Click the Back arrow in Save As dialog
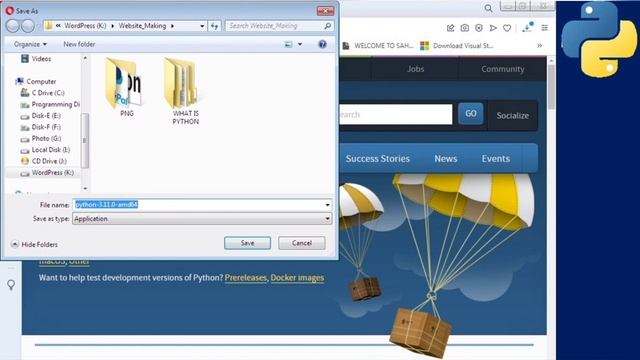This screenshot has width=640, height=360. coord(13,26)
